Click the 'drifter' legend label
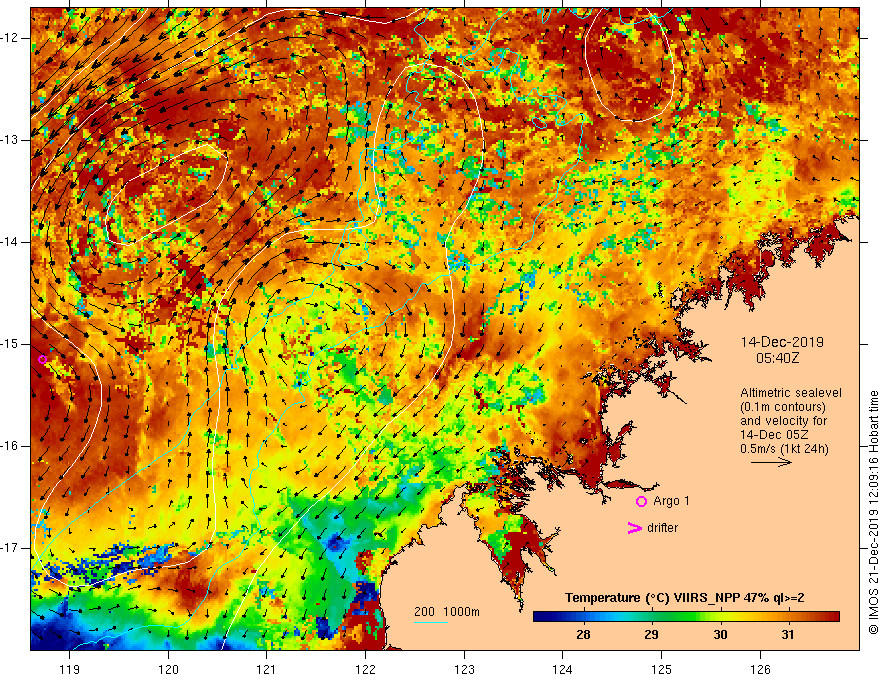 (662, 528)
